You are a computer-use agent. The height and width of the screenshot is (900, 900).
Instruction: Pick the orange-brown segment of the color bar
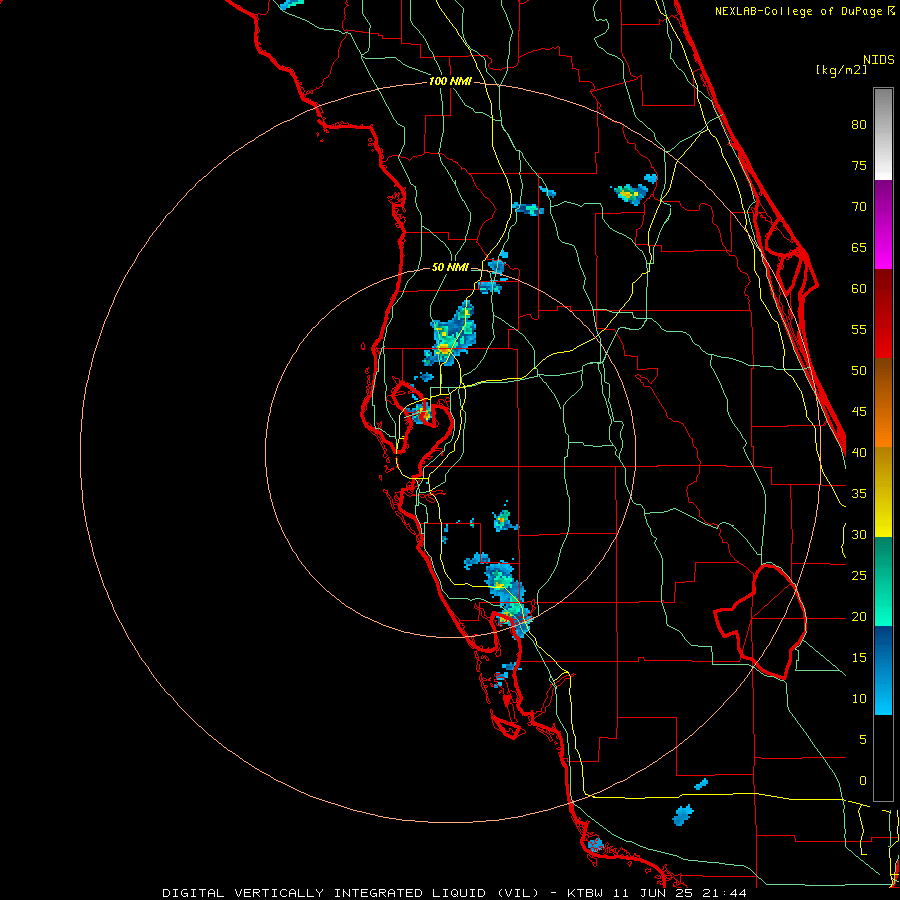click(x=883, y=402)
